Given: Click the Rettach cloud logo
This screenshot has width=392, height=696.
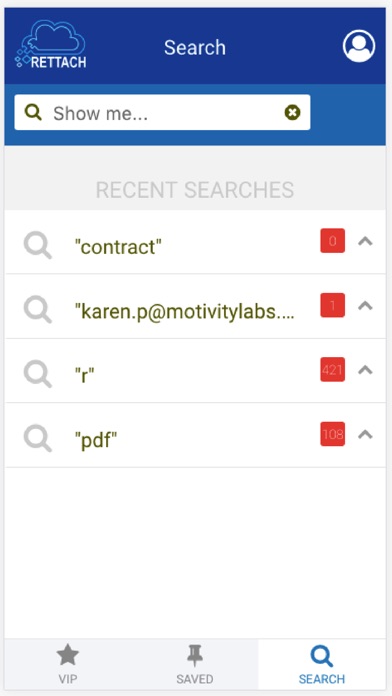Looking at the screenshot, I should coord(51,44).
